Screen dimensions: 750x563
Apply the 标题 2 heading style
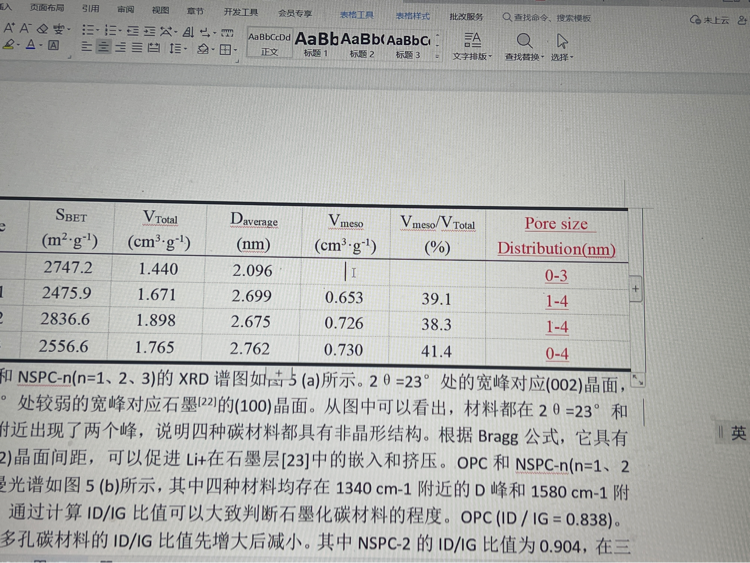point(362,45)
